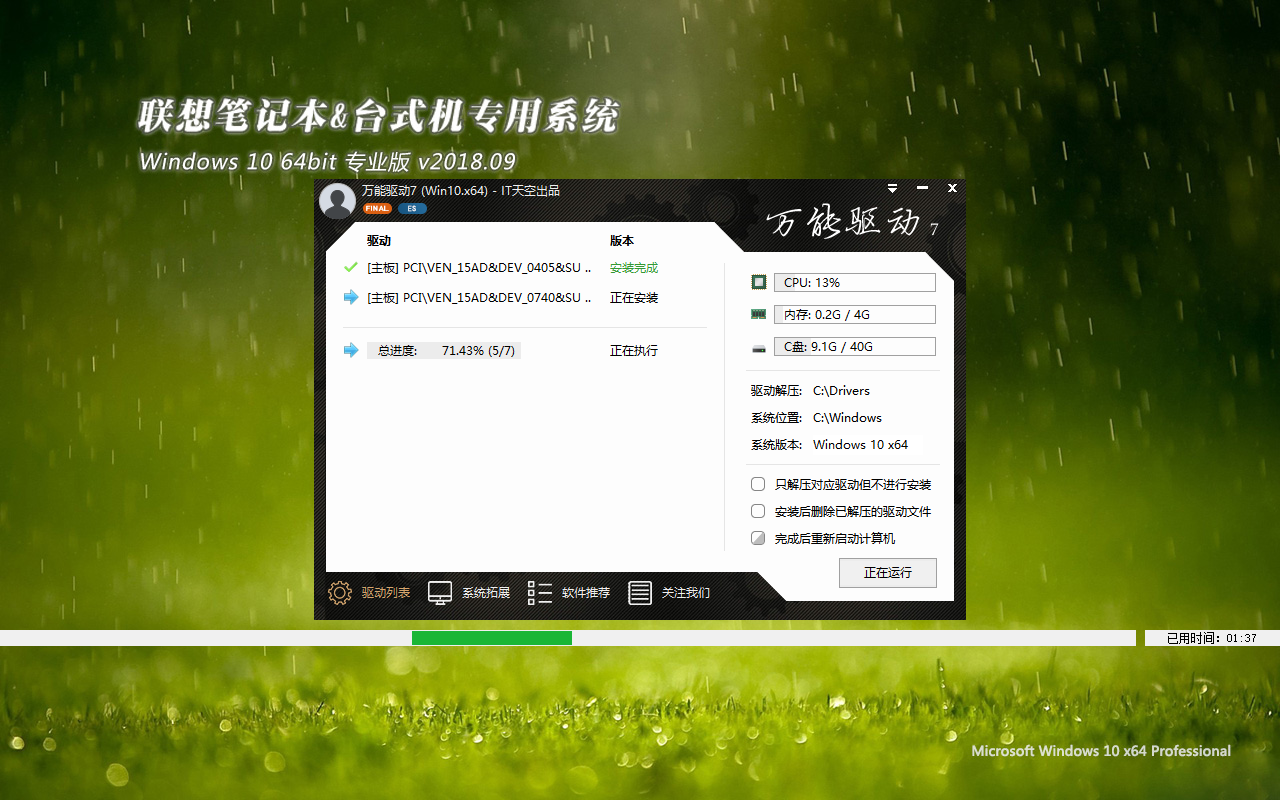Click the user avatar icon in the title bar

tap(337, 200)
